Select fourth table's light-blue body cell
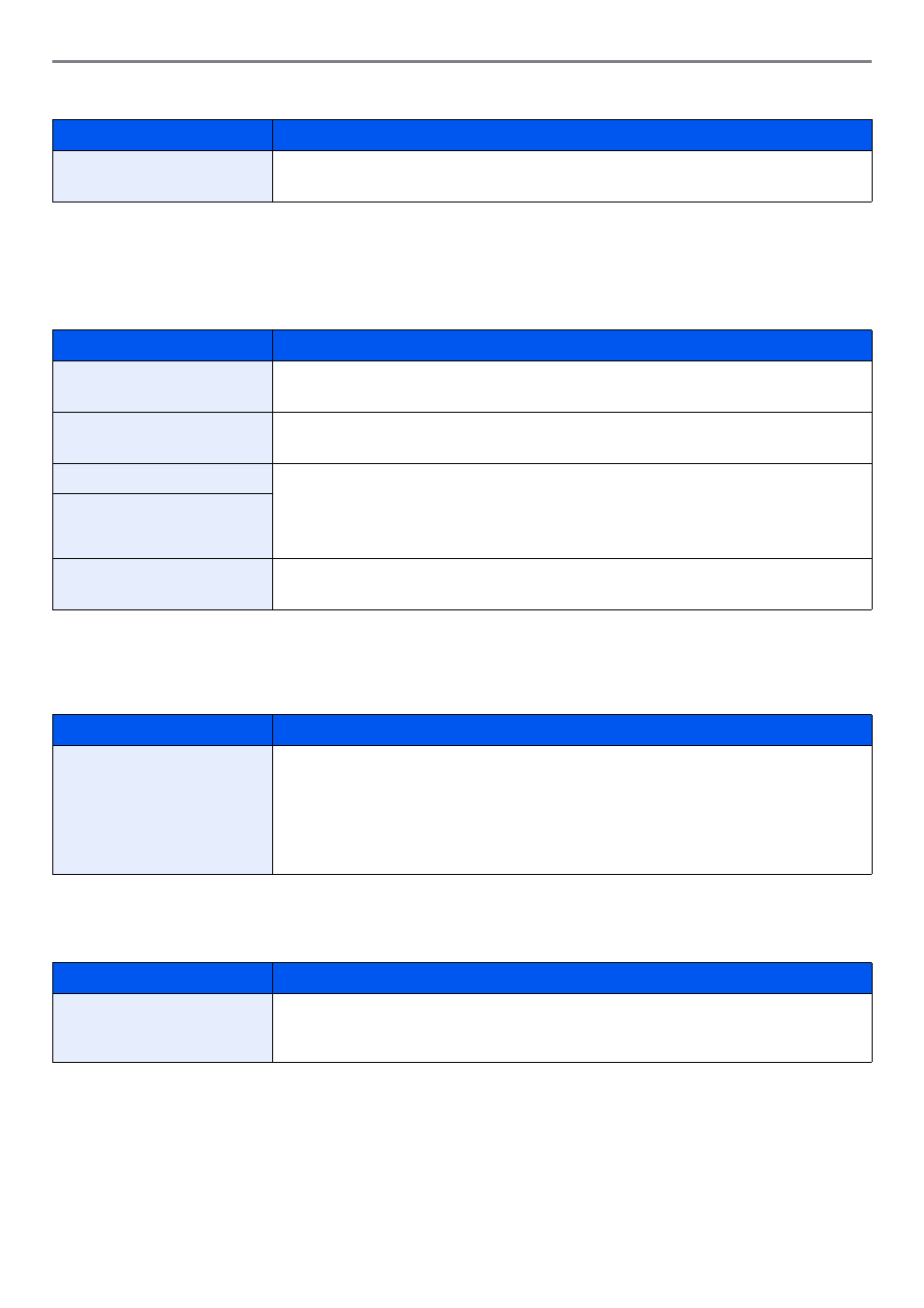This screenshot has width=924, height=1308. tap(163, 1028)
